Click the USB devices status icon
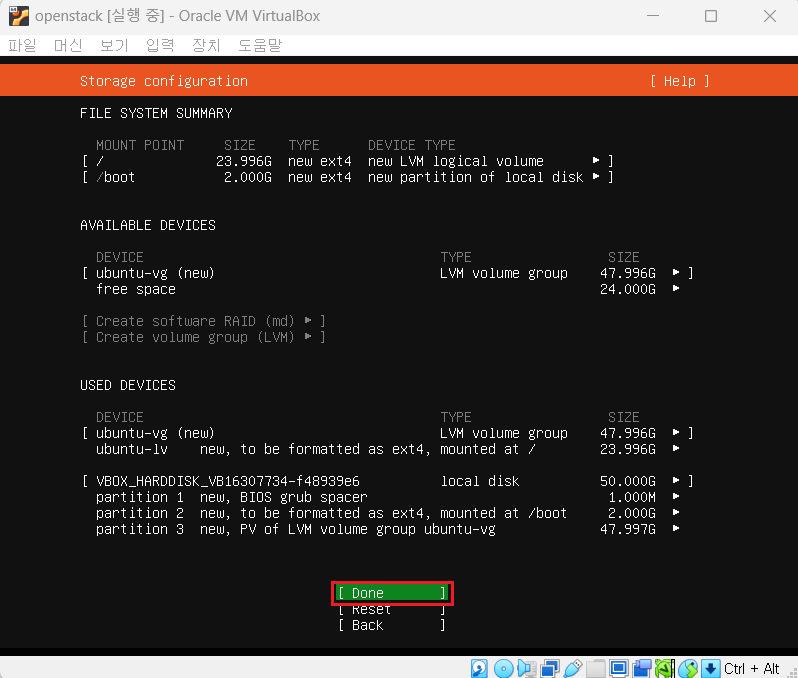 [573, 668]
